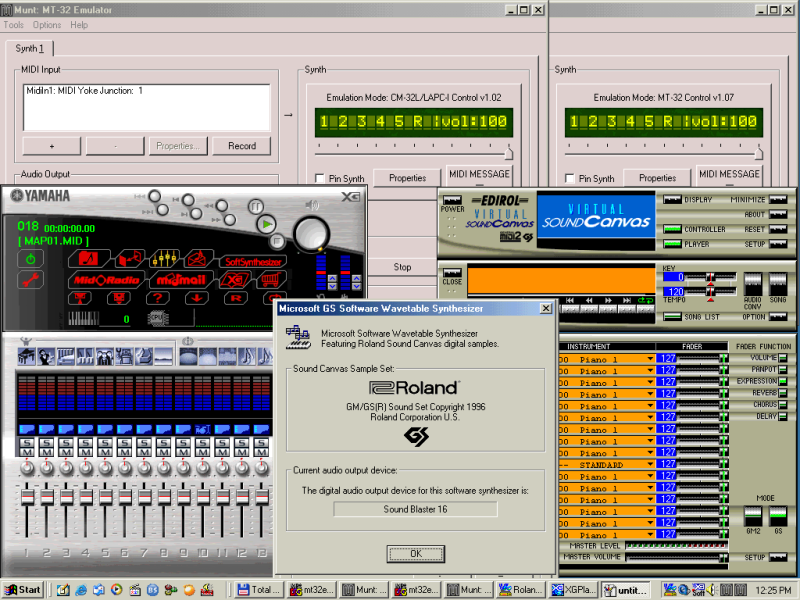Click the plus button under MIDI Input

(x=52, y=146)
